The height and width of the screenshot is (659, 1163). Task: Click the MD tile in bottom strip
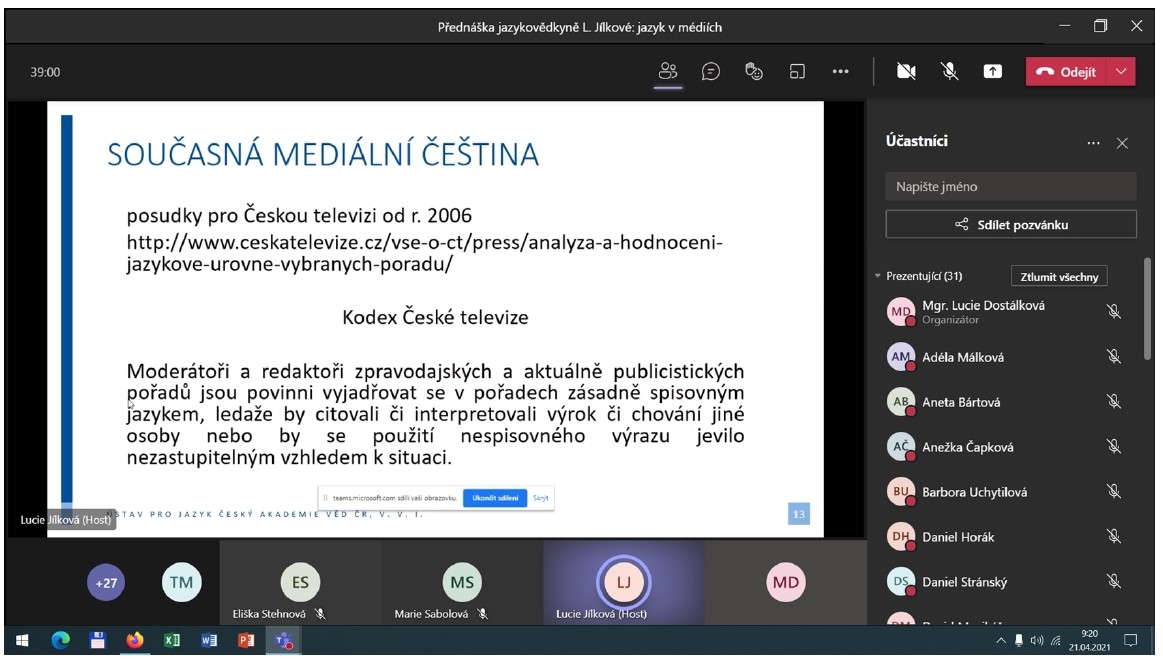[x=785, y=583]
